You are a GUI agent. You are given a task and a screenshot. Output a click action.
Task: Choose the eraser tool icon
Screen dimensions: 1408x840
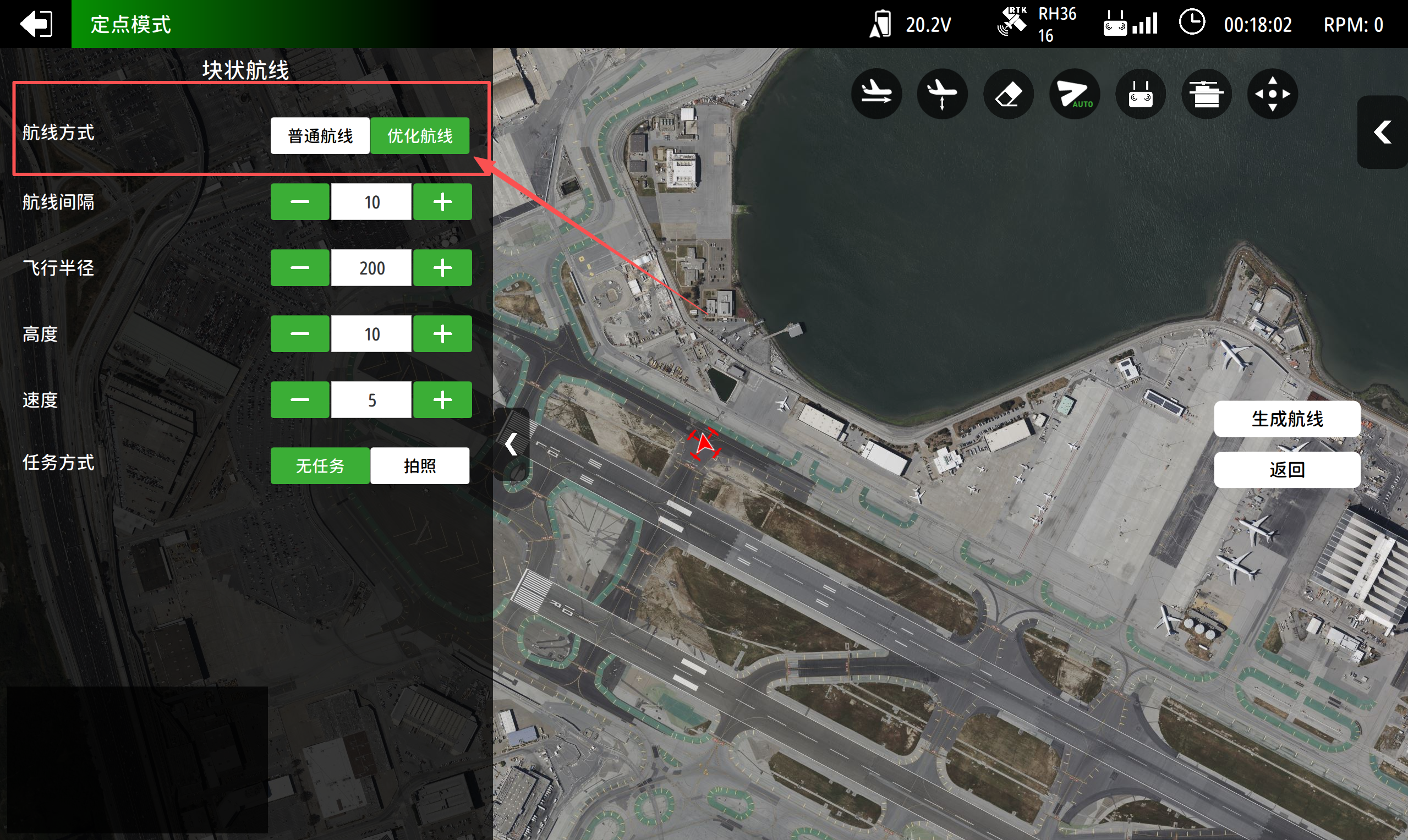click(x=1009, y=94)
